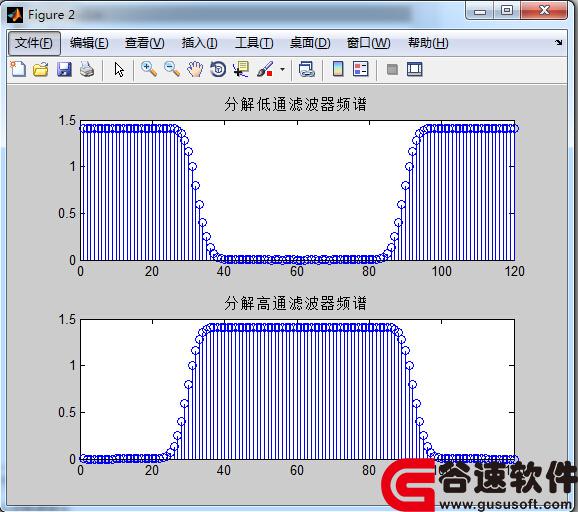Click the New Figure icon
Image resolution: width=578 pixels, height=512 pixels.
[18, 69]
